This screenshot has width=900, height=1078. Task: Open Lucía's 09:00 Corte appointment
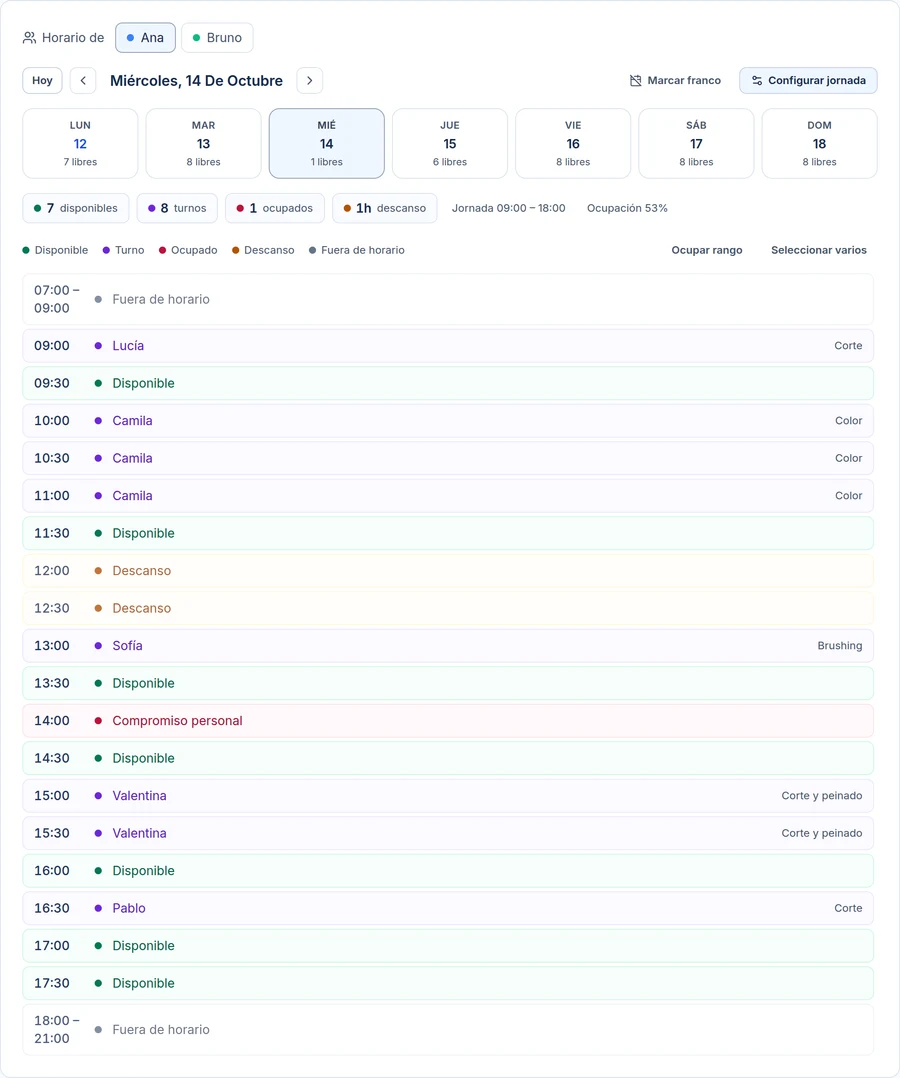tap(448, 346)
